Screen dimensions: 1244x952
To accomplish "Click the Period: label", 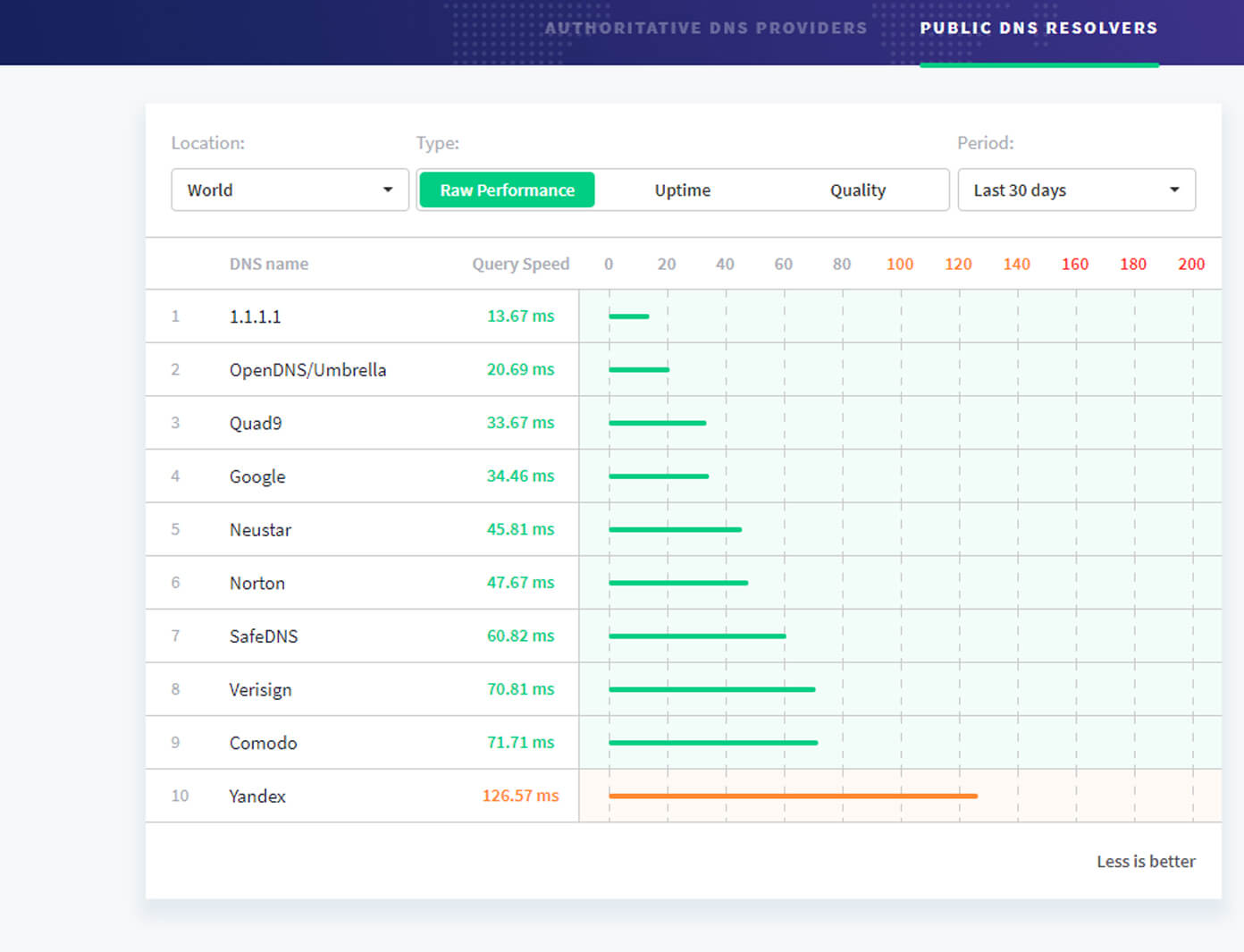I will click(x=986, y=143).
